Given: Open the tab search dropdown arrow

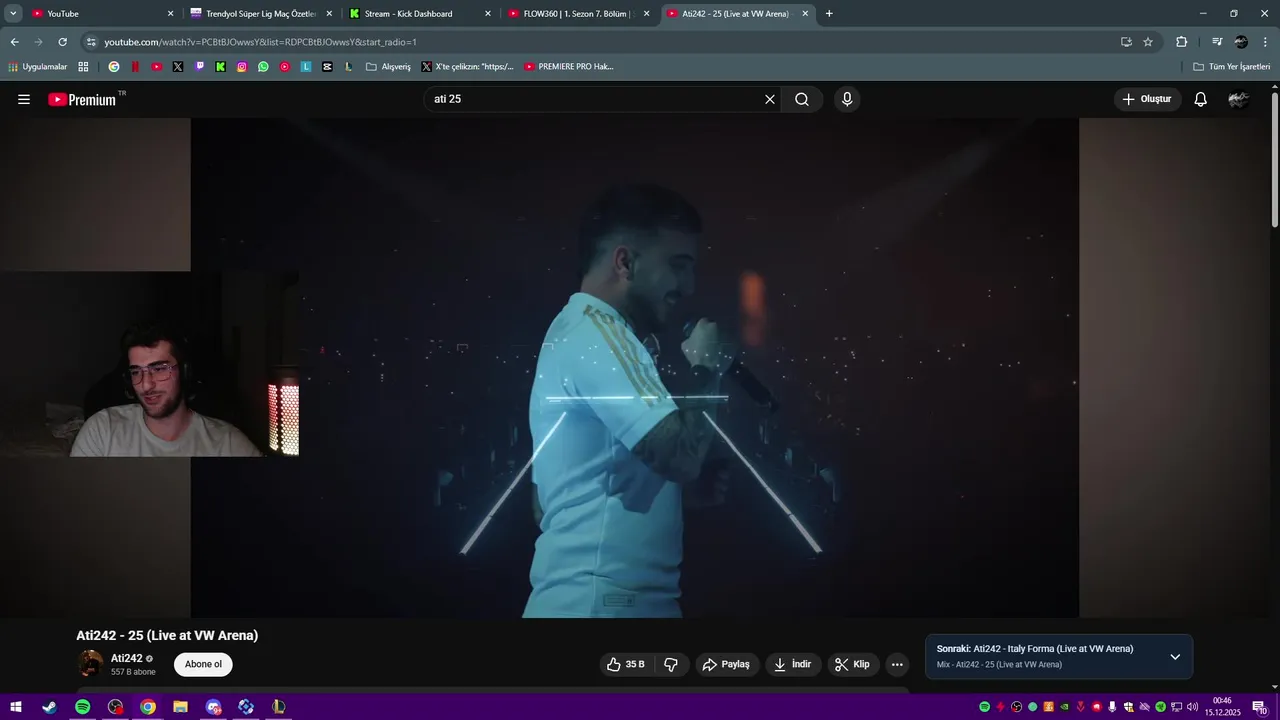Looking at the screenshot, I should coord(13,14).
